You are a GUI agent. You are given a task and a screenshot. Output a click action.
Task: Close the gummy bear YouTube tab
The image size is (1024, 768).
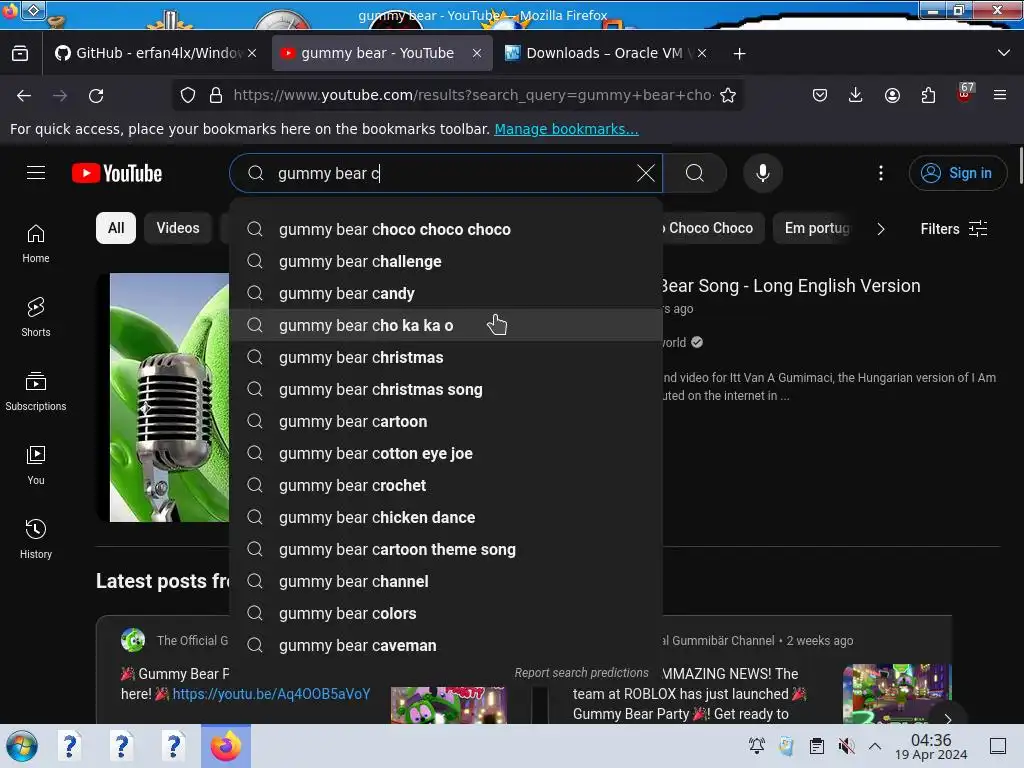click(x=477, y=54)
